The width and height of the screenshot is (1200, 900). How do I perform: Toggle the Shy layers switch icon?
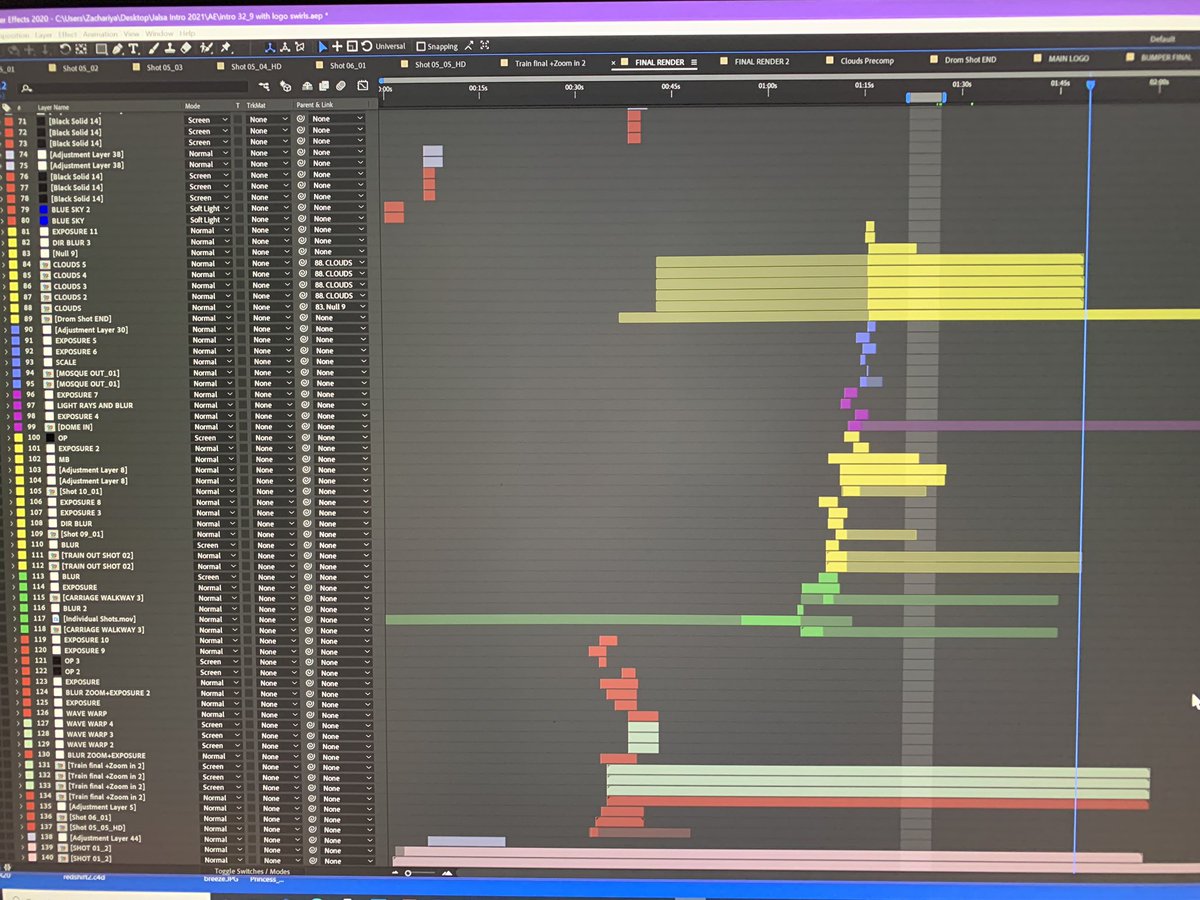307,86
